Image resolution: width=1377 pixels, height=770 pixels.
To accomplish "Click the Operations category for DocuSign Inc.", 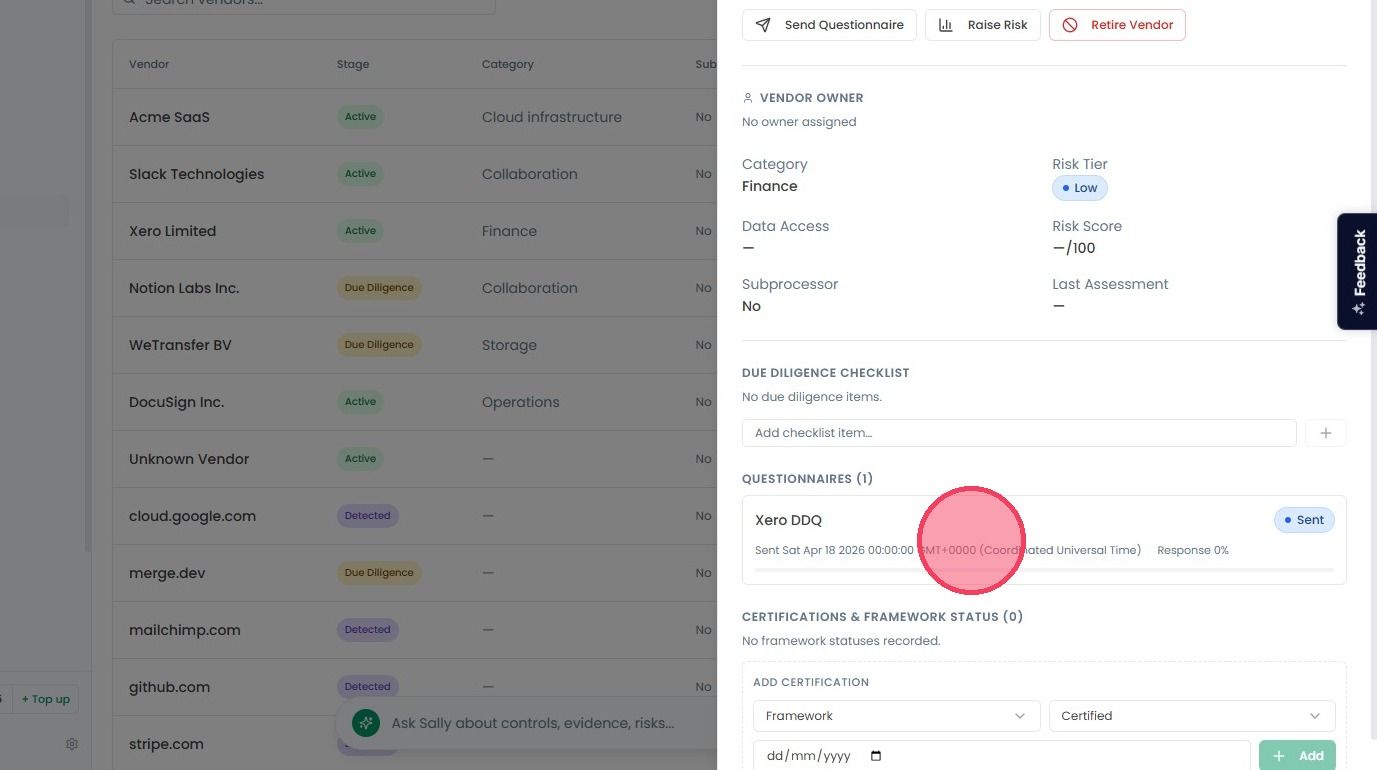I will click(521, 402).
